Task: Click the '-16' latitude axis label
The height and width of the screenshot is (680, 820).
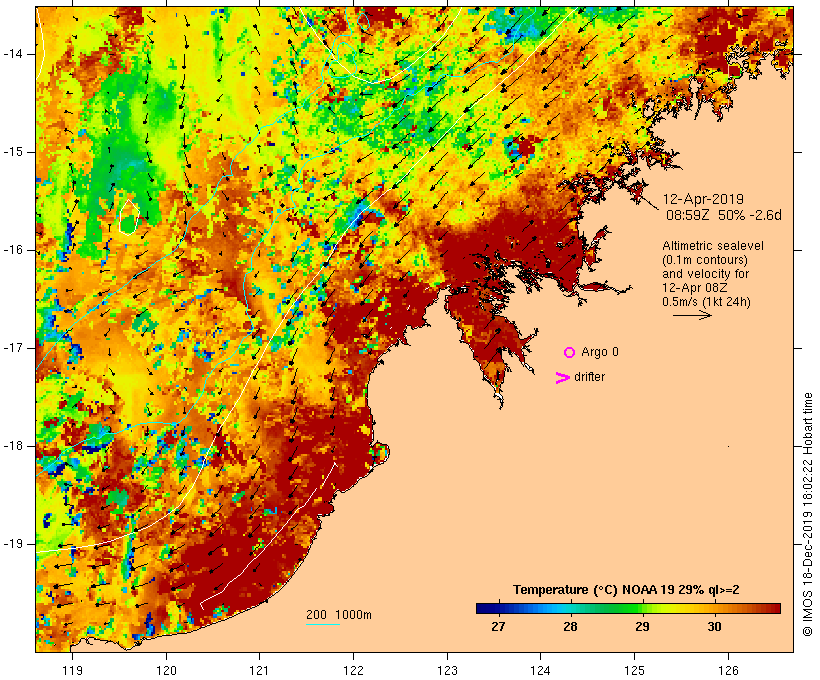Action: (13, 250)
